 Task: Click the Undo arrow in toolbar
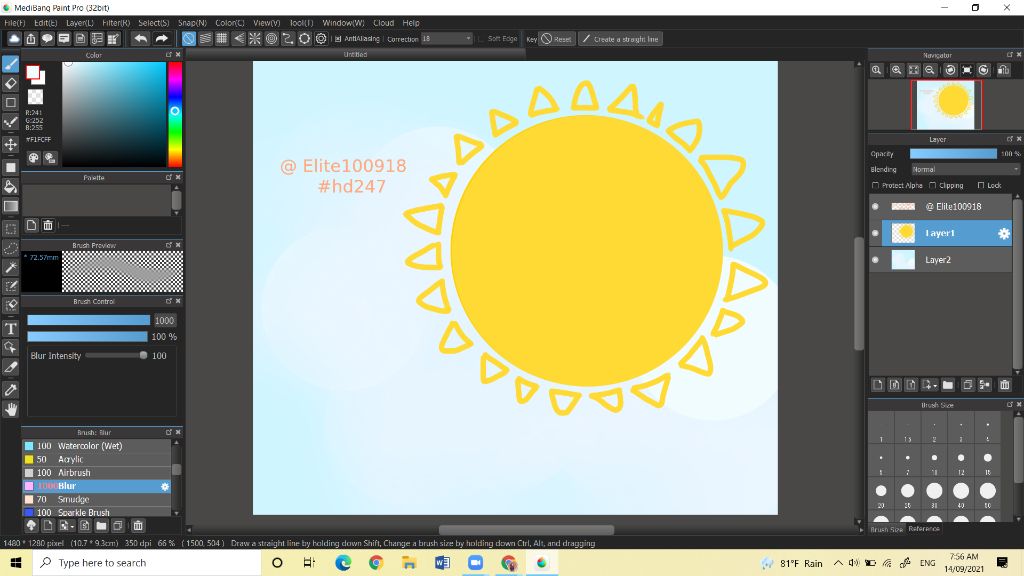tap(140, 39)
